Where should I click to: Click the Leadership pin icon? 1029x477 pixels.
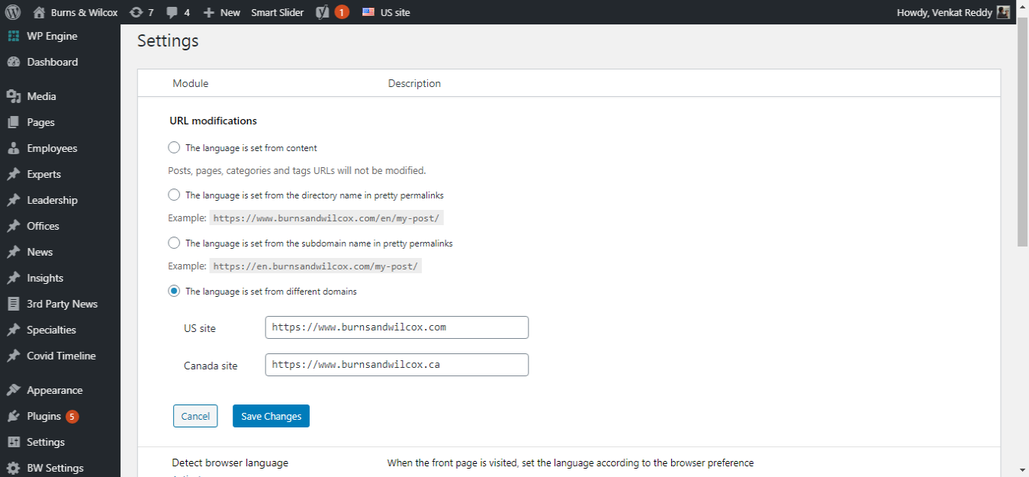point(13,200)
